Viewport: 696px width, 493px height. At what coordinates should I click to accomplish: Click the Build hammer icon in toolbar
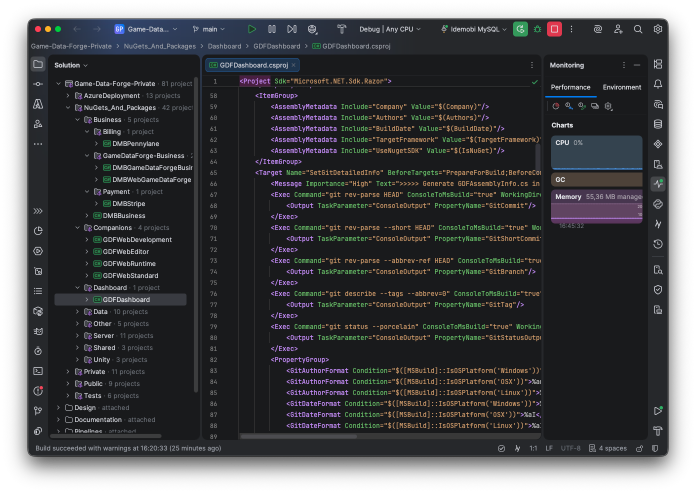coord(341,29)
